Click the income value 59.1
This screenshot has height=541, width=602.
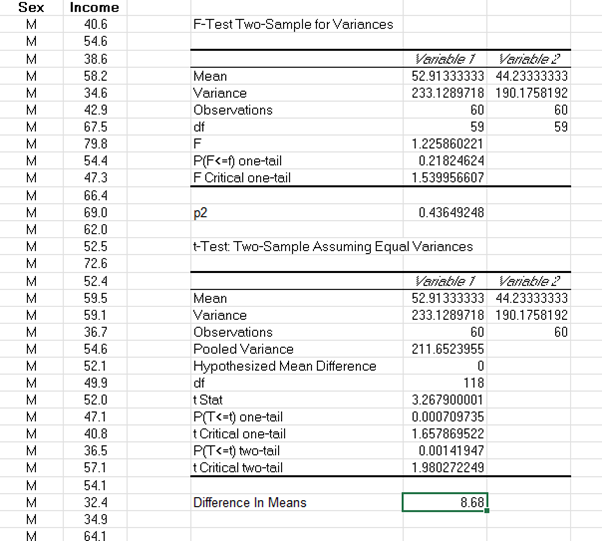[x=95, y=314]
